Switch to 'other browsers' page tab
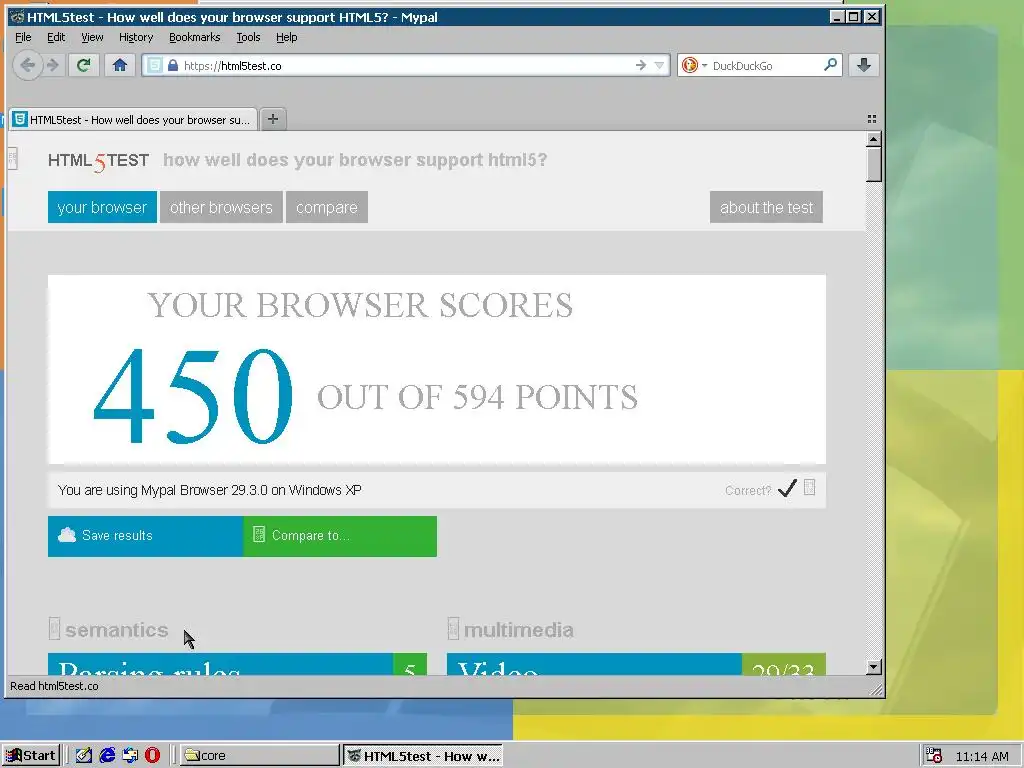This screenshot has width=1024, height=768. [221, 207]
